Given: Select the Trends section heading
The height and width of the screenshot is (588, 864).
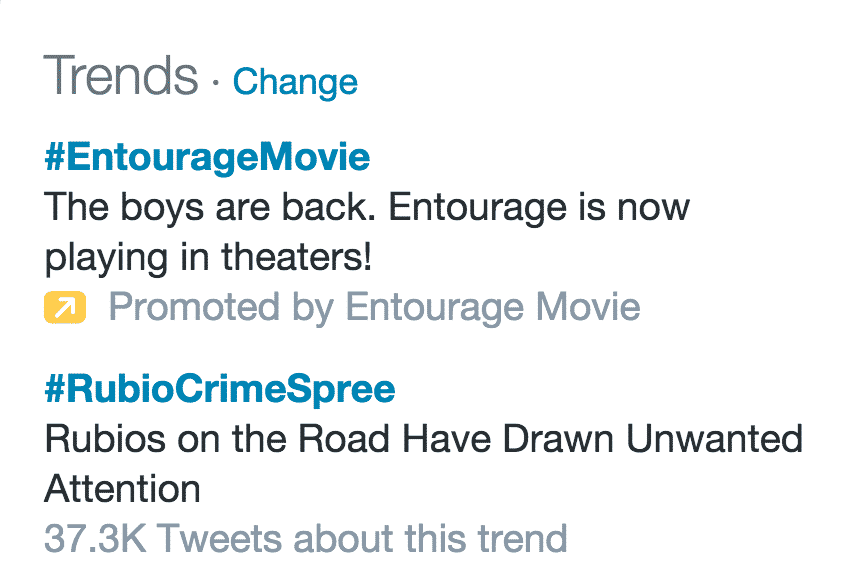Looking at the screenshot, I should point(121,75).
